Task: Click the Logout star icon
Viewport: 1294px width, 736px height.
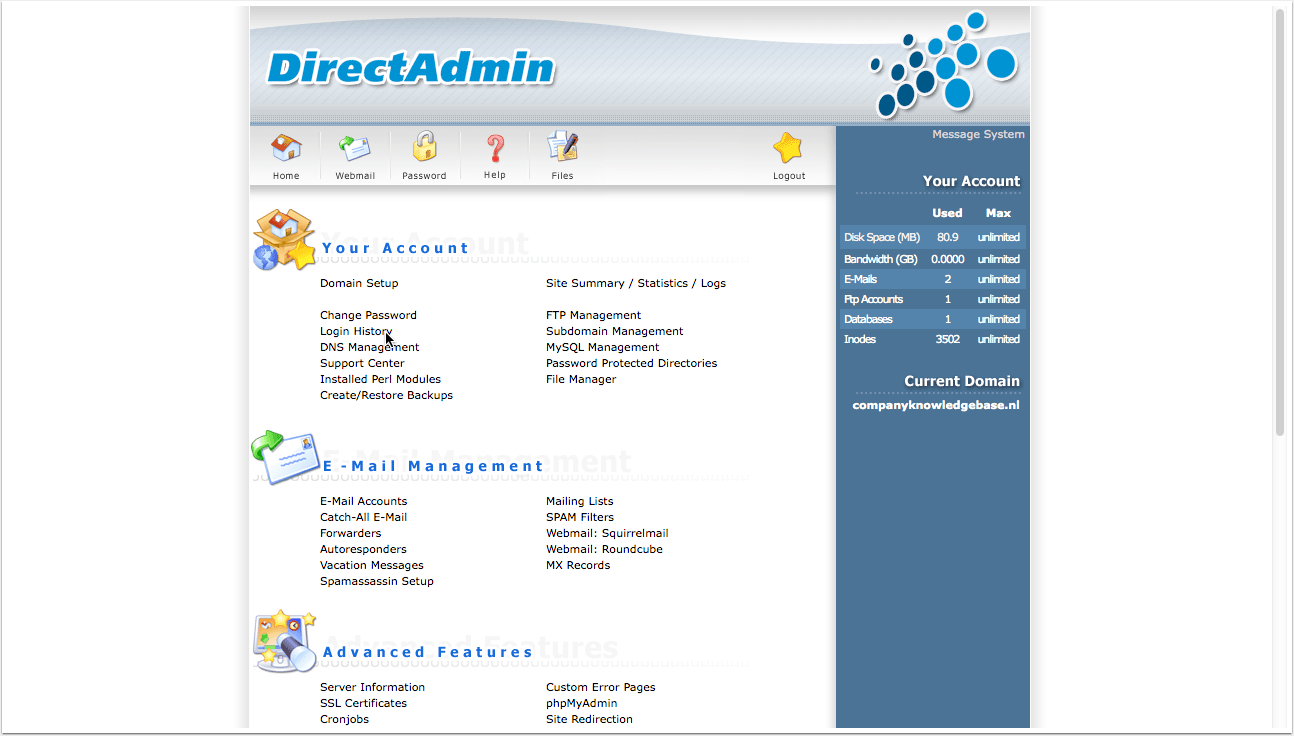Action: pos(788,148)
